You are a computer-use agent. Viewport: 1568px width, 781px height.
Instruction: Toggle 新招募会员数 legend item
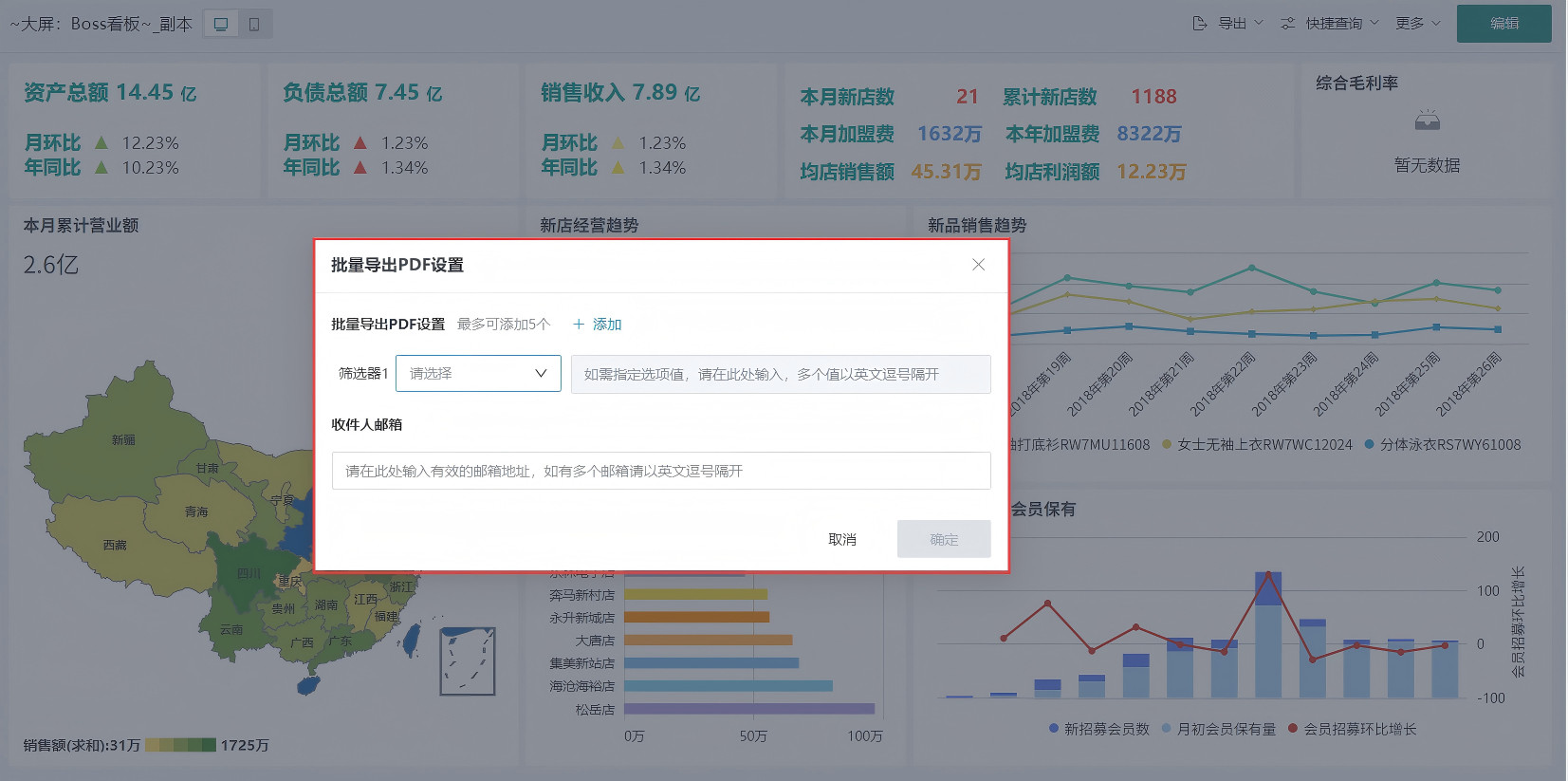coord(1098,729)
